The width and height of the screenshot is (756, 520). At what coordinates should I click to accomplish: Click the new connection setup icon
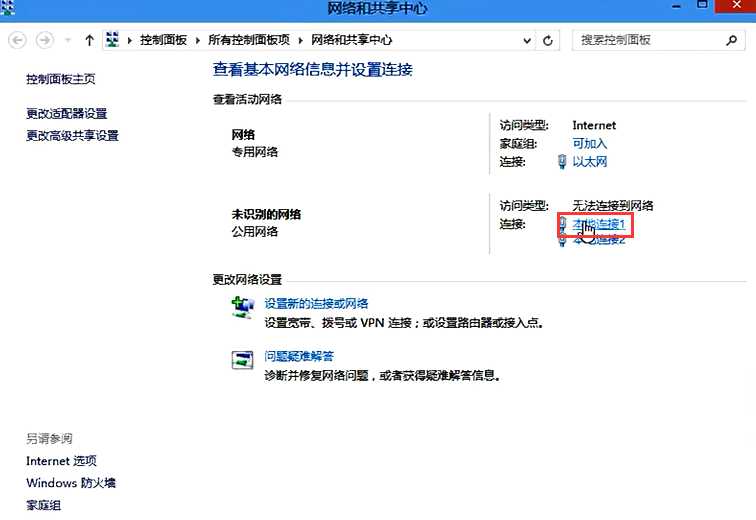coord(243,308)
